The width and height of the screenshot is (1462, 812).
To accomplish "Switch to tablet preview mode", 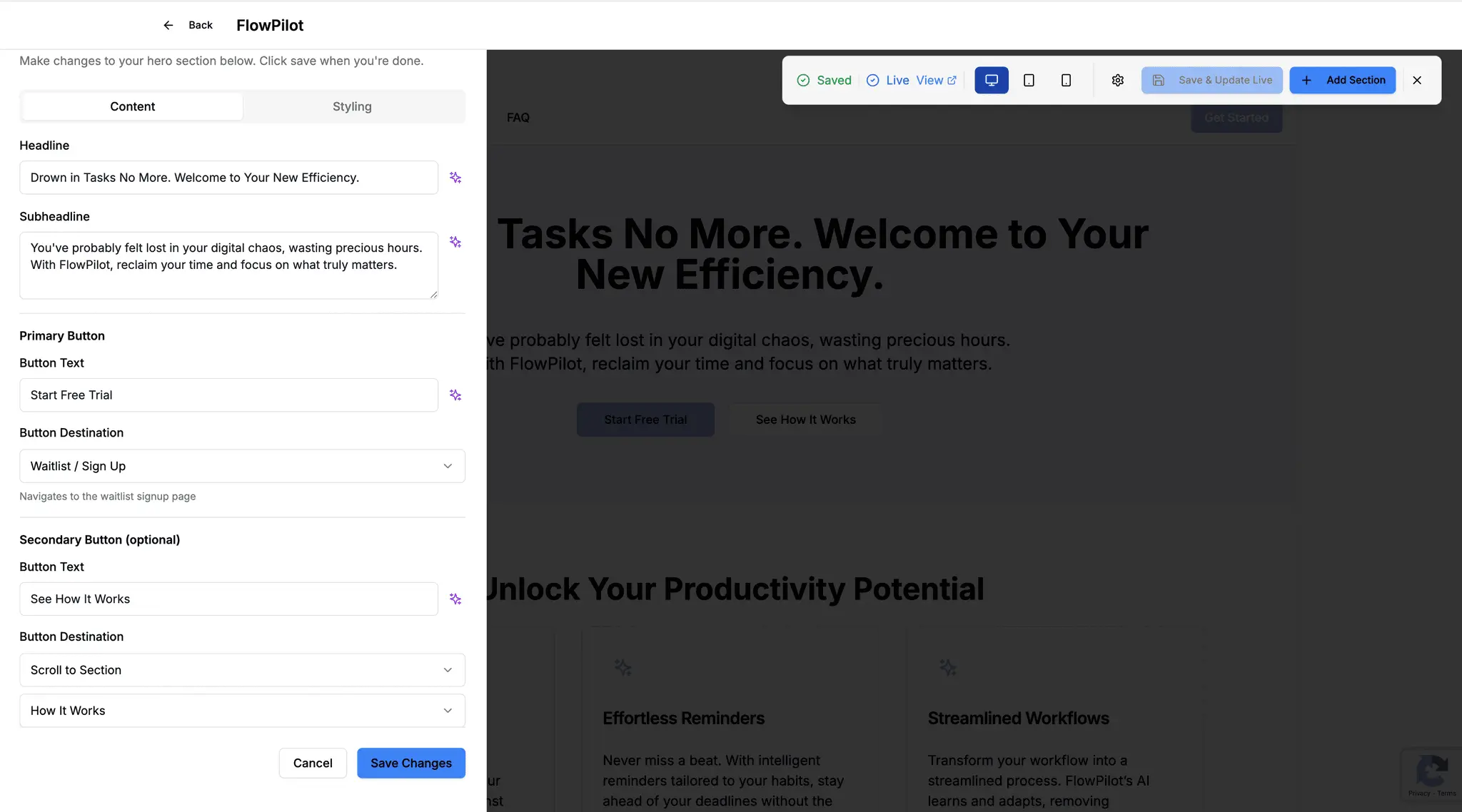I will (x=1029, y=80).
